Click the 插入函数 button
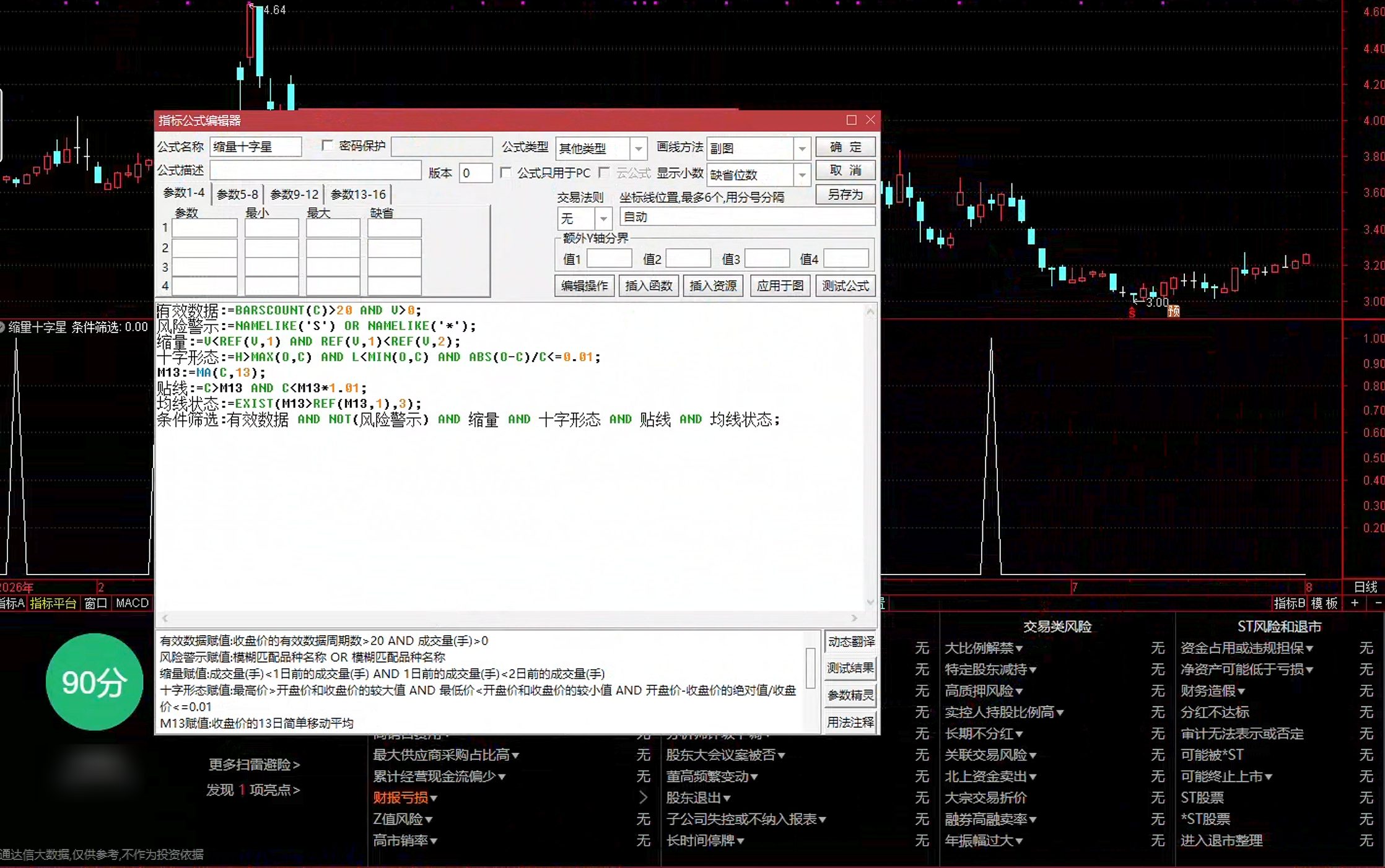Viewport: 1385px width, 868px height. point(649,286)
